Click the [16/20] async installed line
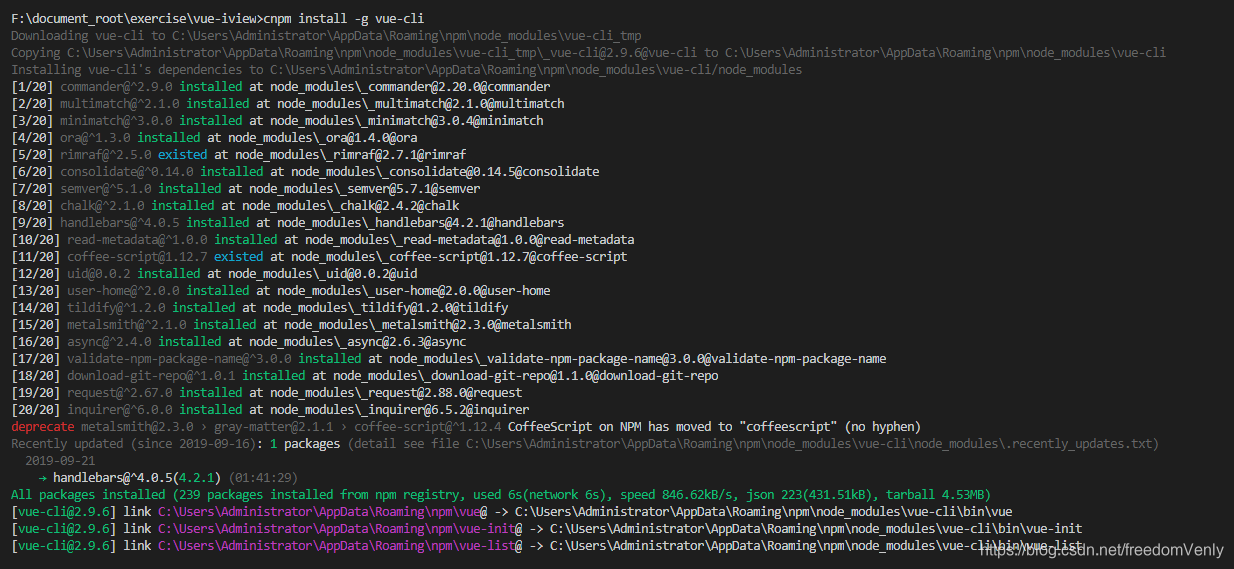This screenshot has height=569, width=1234. 239,341
